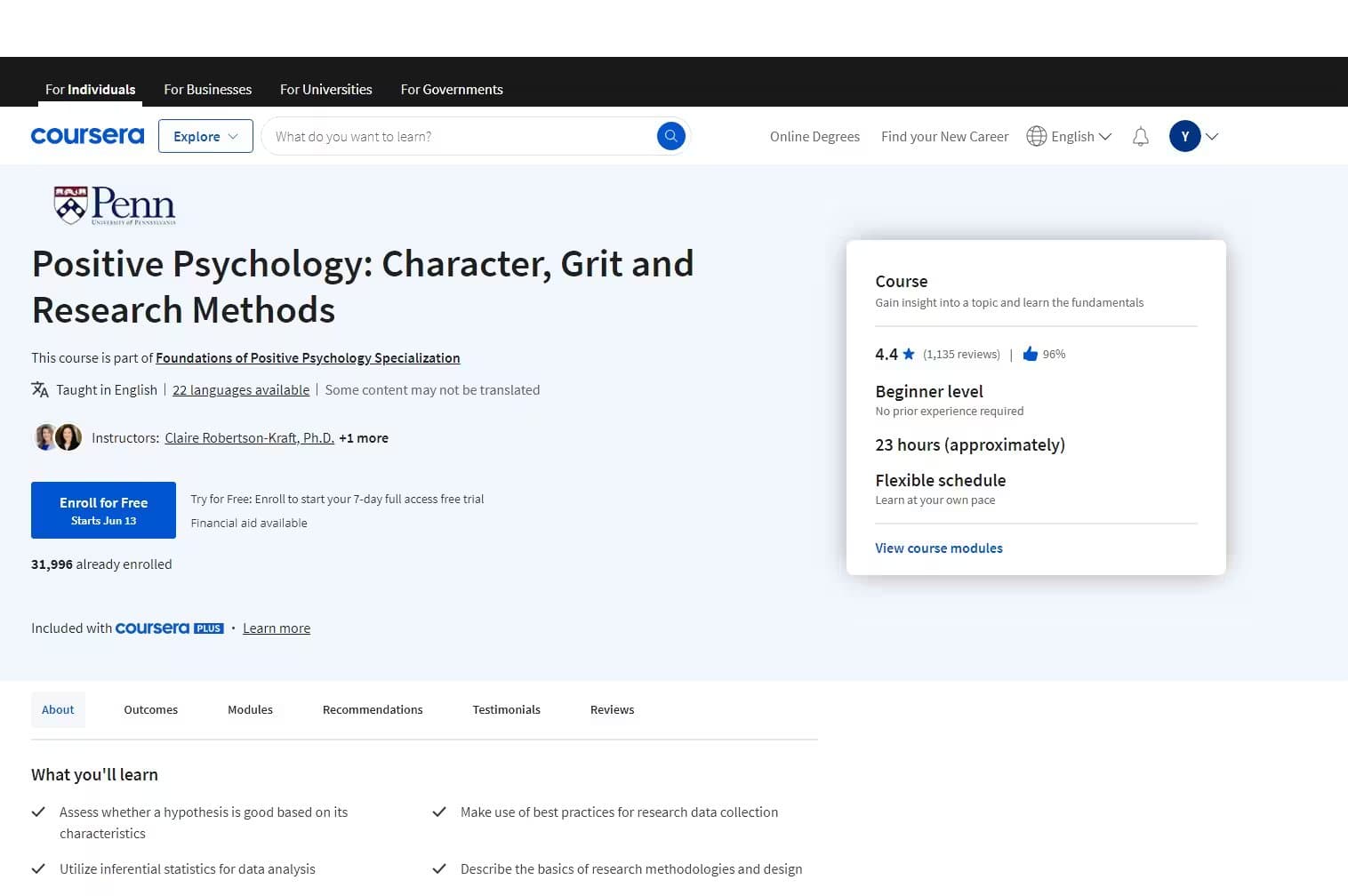Click the 31,996 already enrolled text

(x=101, y=564)
